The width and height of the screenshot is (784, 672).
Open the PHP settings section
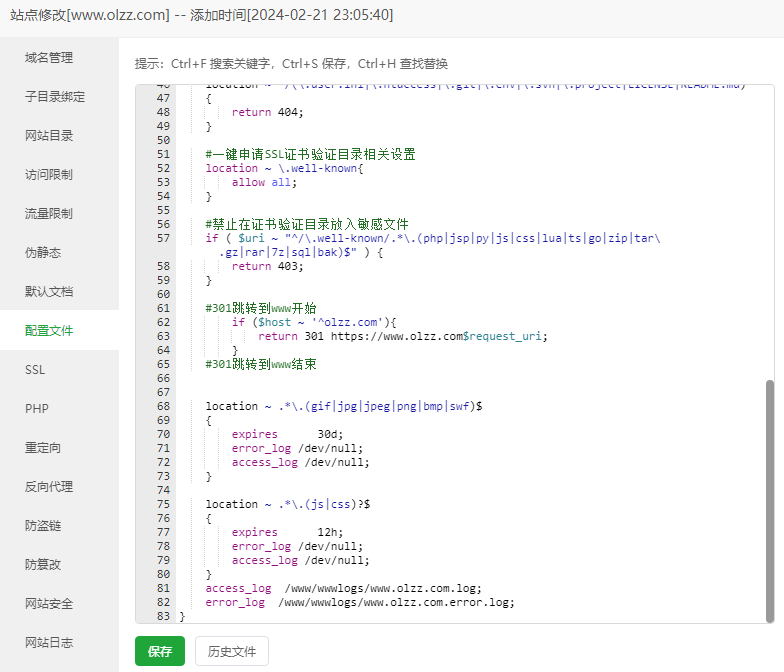[x=37, y=408]
